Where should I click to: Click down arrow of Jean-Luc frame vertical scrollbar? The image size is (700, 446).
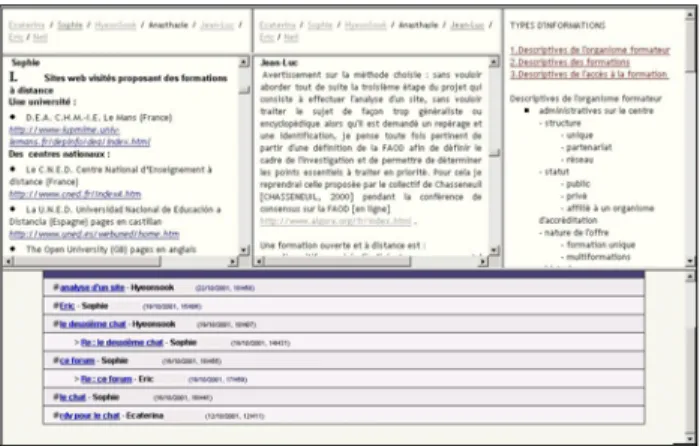pyautogui.click(x=494, y=250)
